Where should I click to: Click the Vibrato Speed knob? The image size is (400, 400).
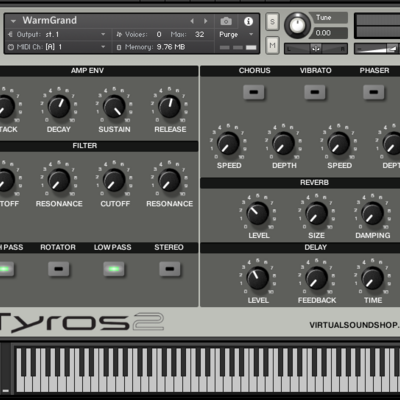339,143
